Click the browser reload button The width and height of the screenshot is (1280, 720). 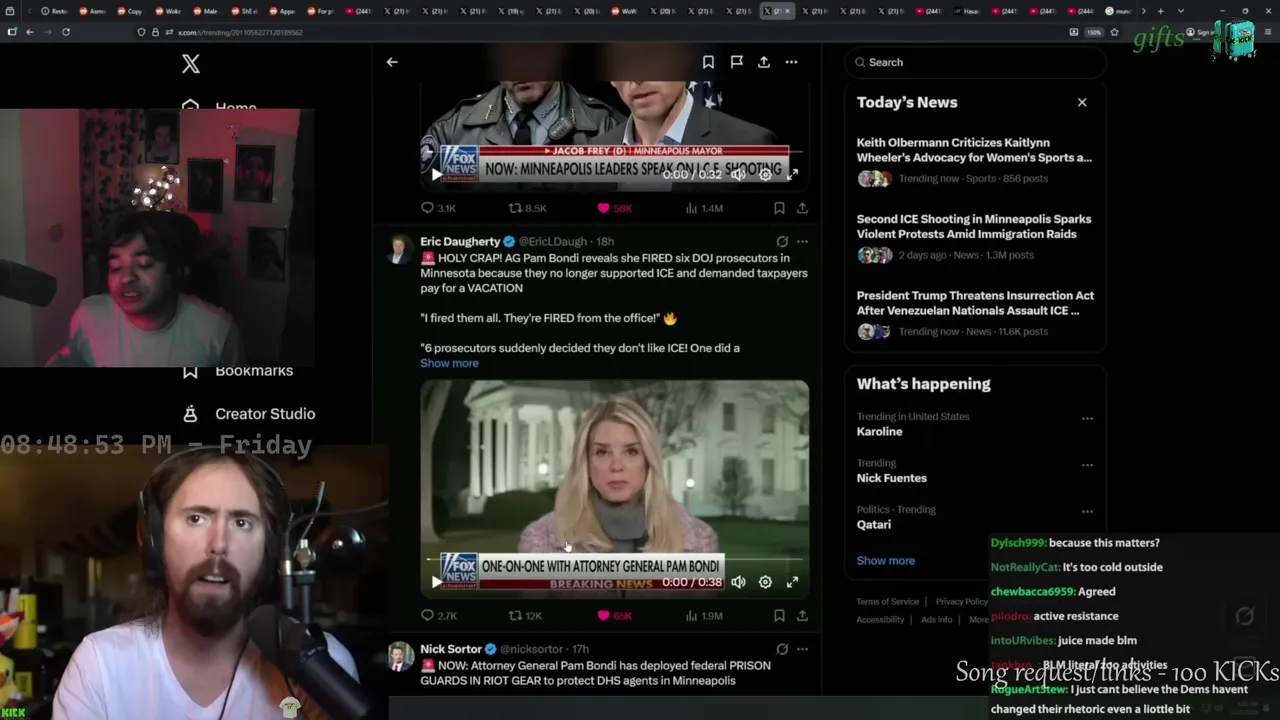[x=66, y=32]
